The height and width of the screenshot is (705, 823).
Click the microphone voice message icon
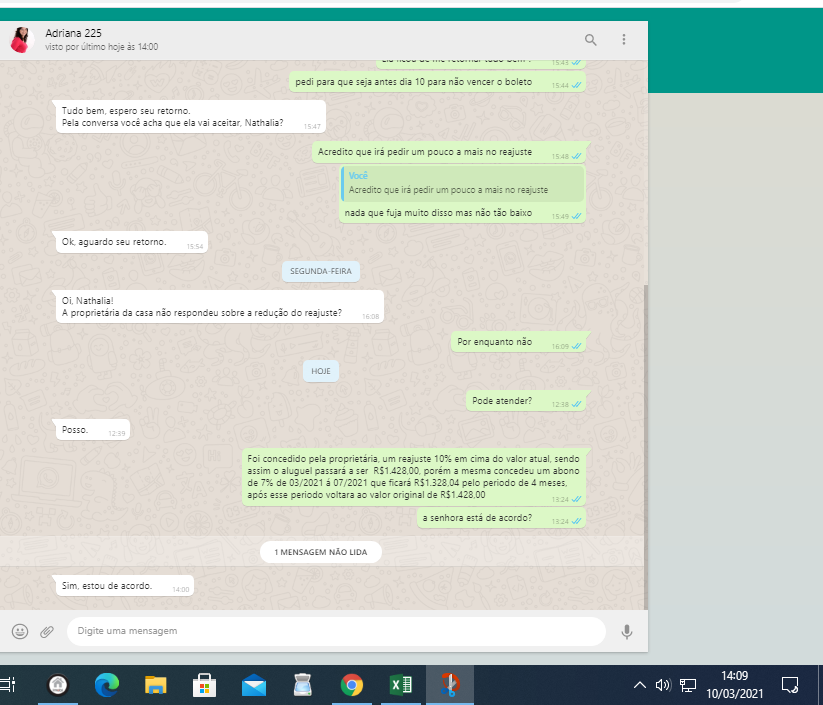click(x=627, y=631)
